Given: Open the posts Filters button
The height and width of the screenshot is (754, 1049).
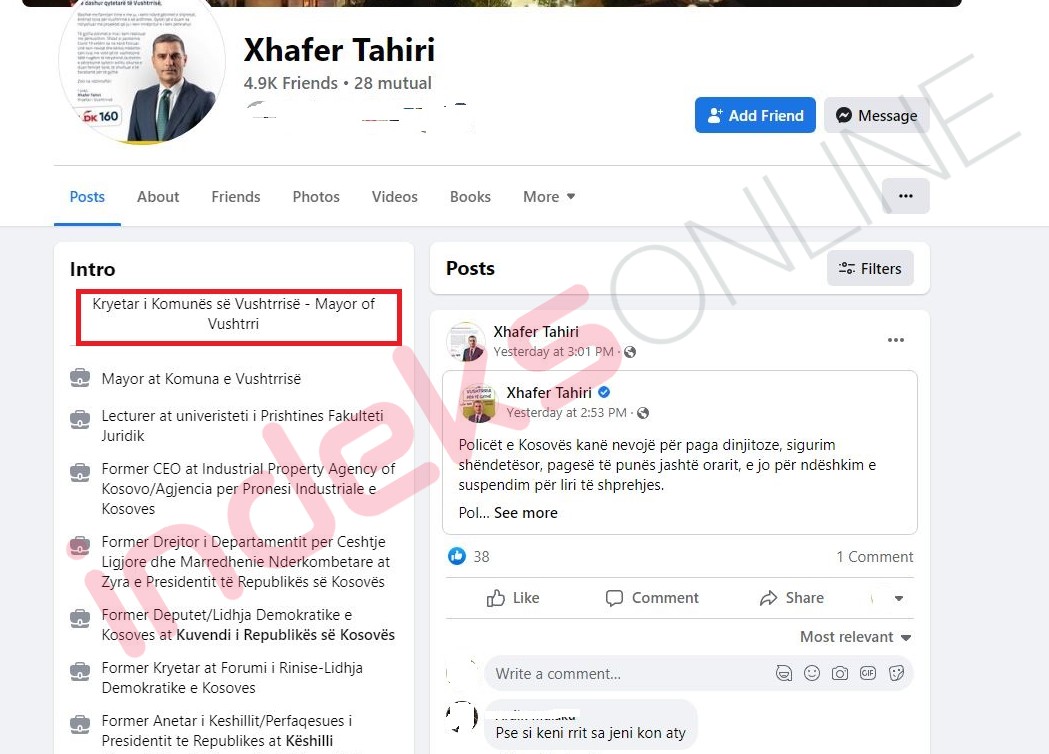Looking at the screenshot, I should click(x=870, y=268).
